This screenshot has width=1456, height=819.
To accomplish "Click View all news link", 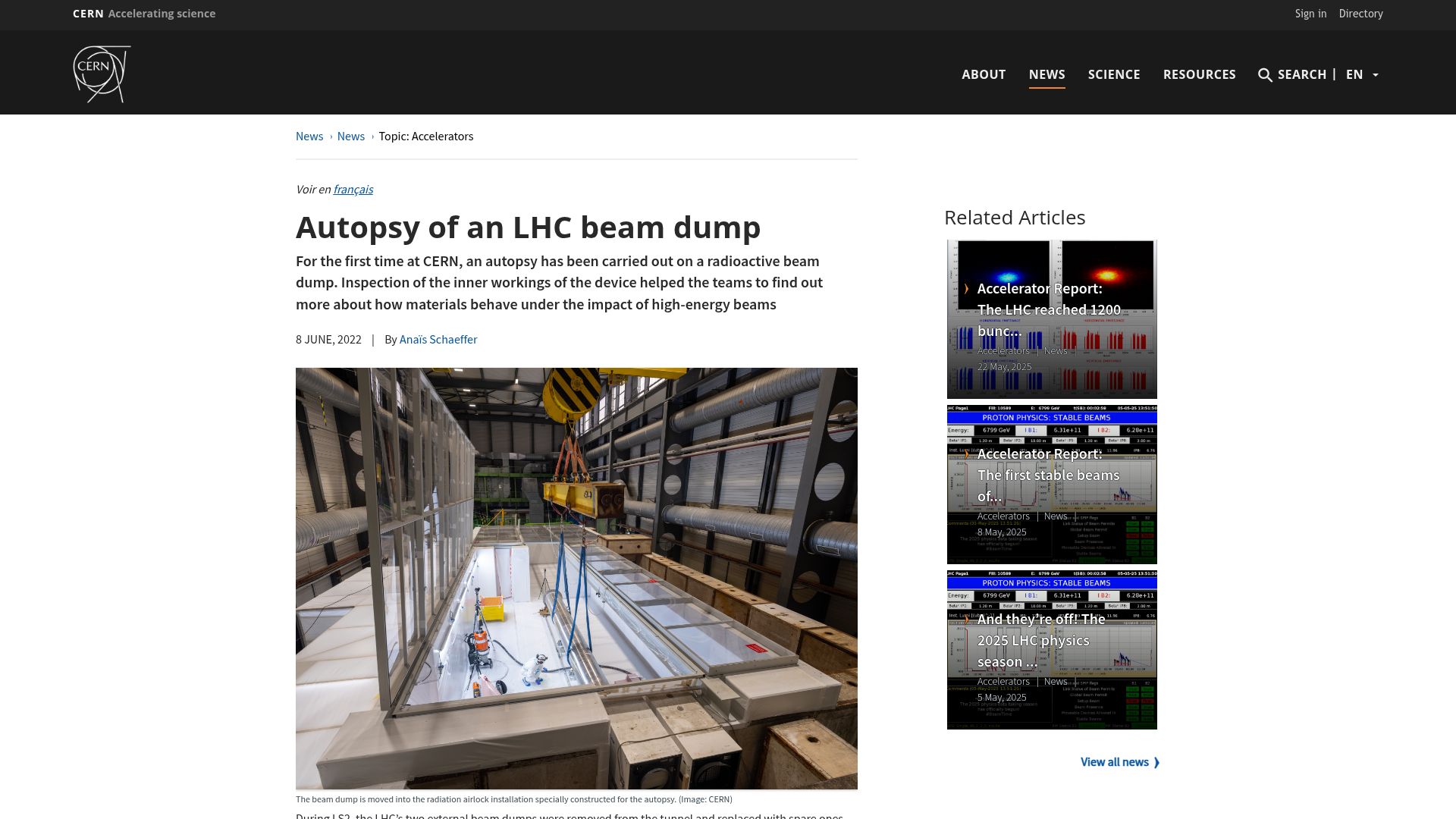I will click(1120, 762).
